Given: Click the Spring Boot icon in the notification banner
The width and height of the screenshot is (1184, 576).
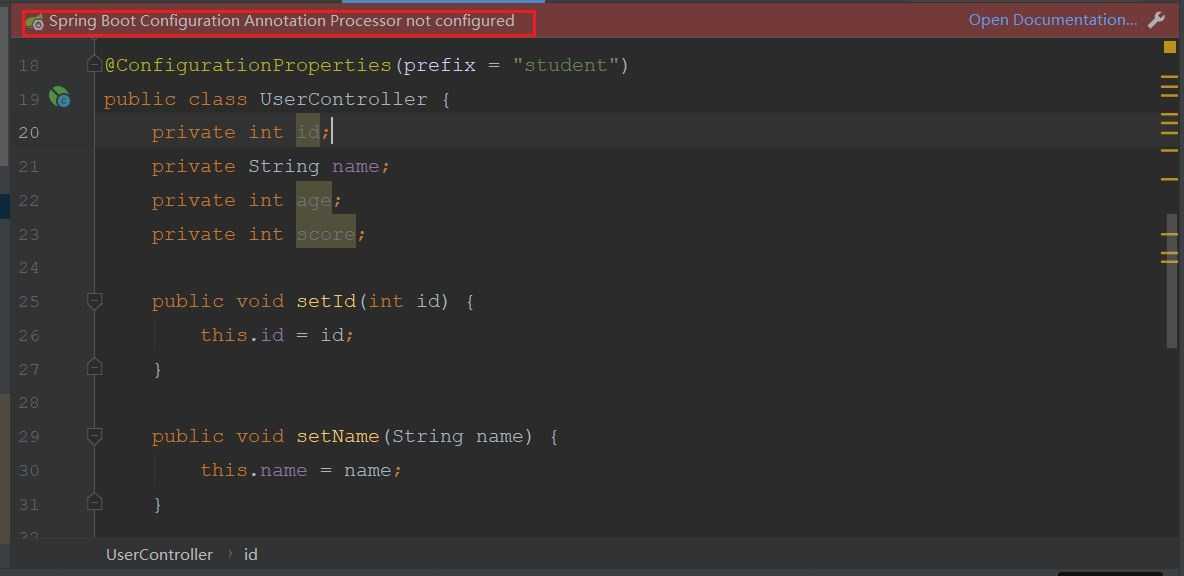Looking at the screenshot, I should coord(35,23).
